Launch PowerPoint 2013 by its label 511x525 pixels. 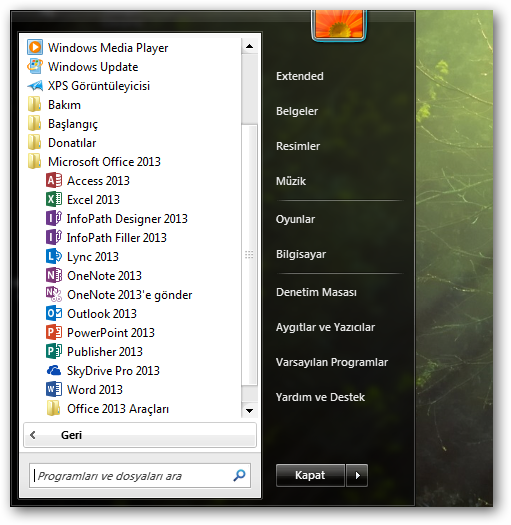[x=111, y=332]
